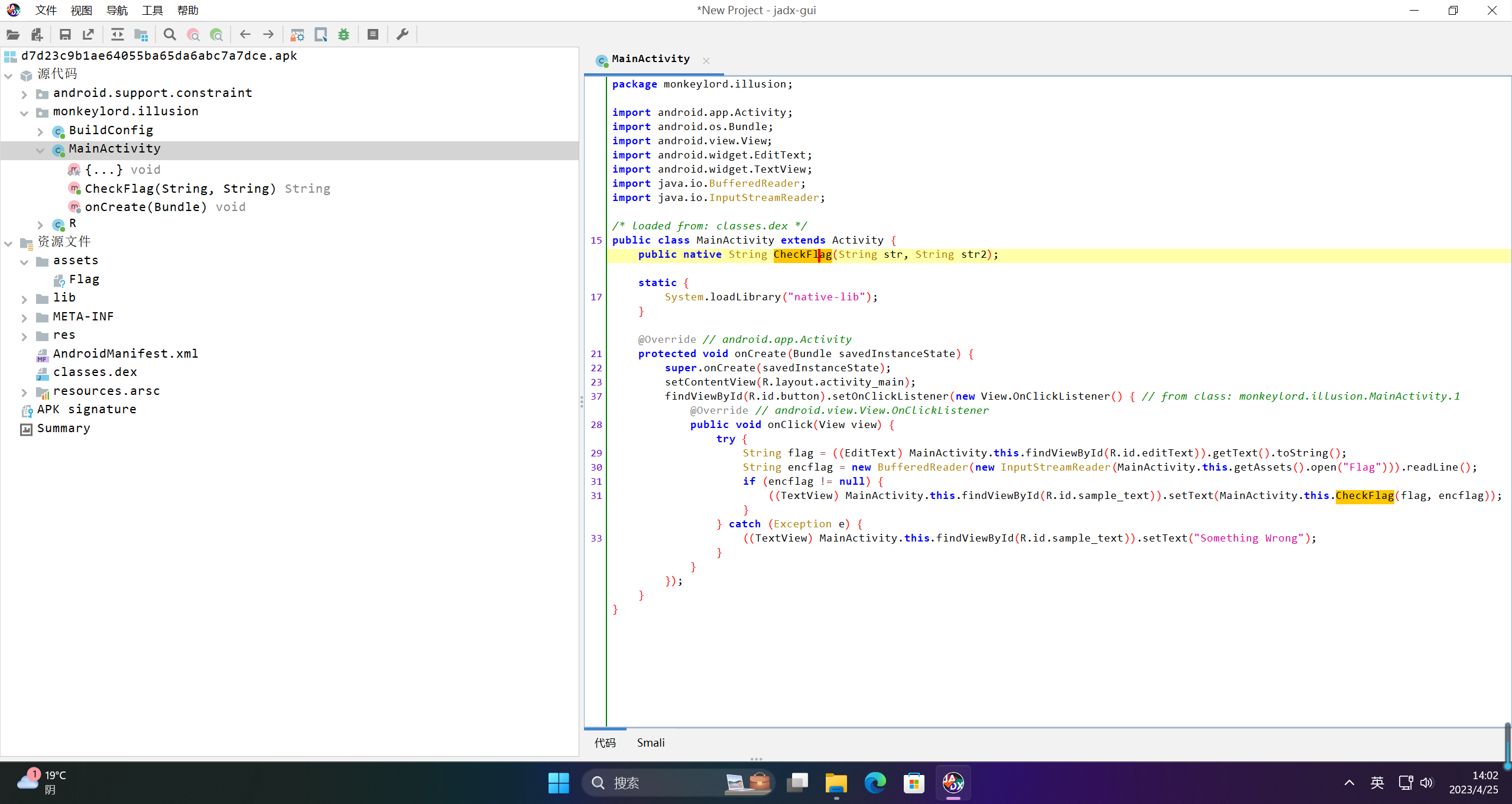Open preferences with the wrench icon

coord(403,34)
